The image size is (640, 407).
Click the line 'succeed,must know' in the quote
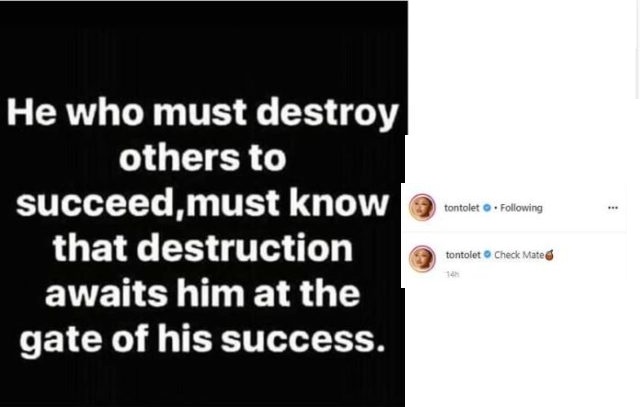point(202,204)
